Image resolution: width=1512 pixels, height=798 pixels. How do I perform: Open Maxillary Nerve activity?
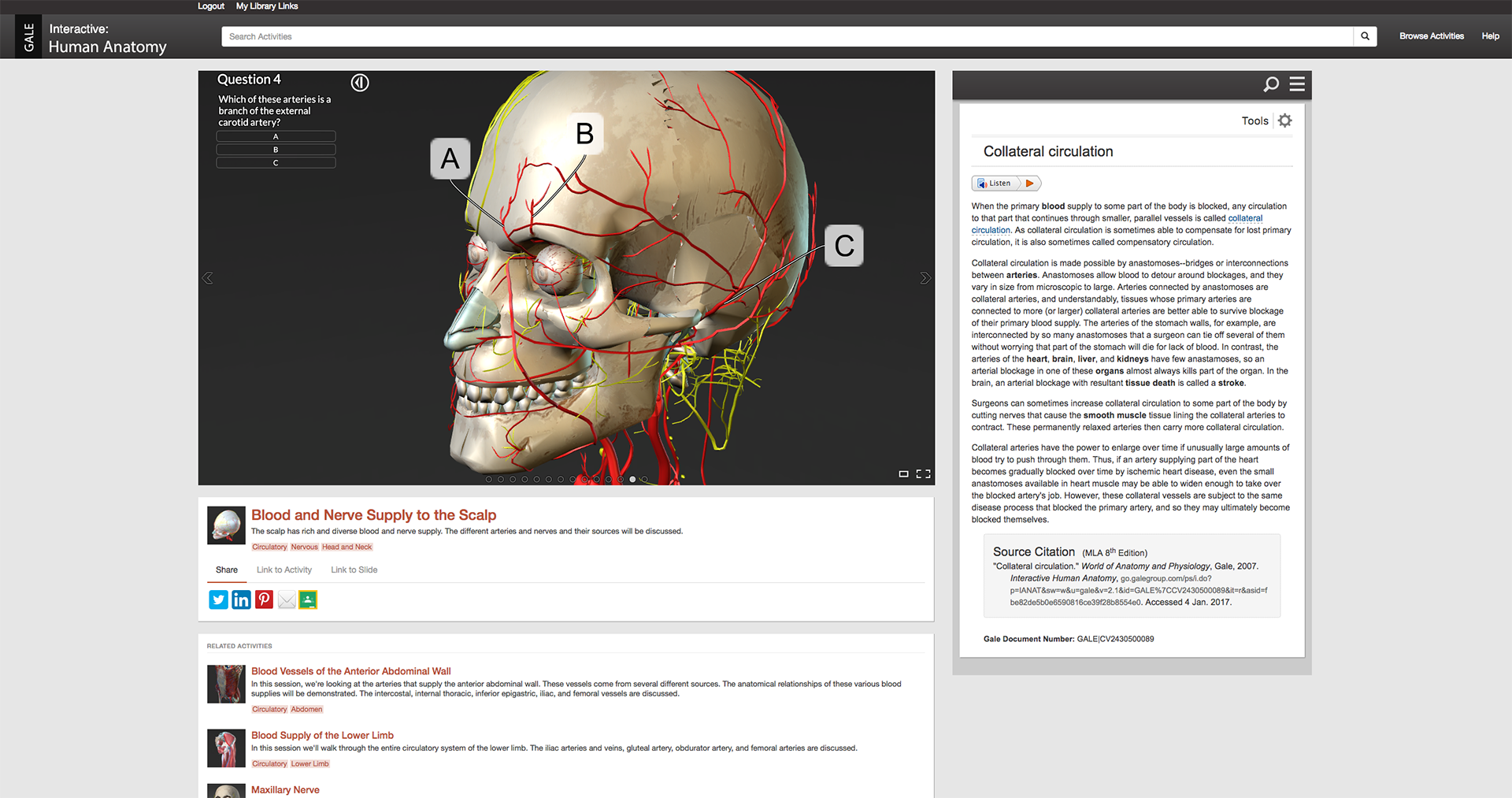(285, 789)
